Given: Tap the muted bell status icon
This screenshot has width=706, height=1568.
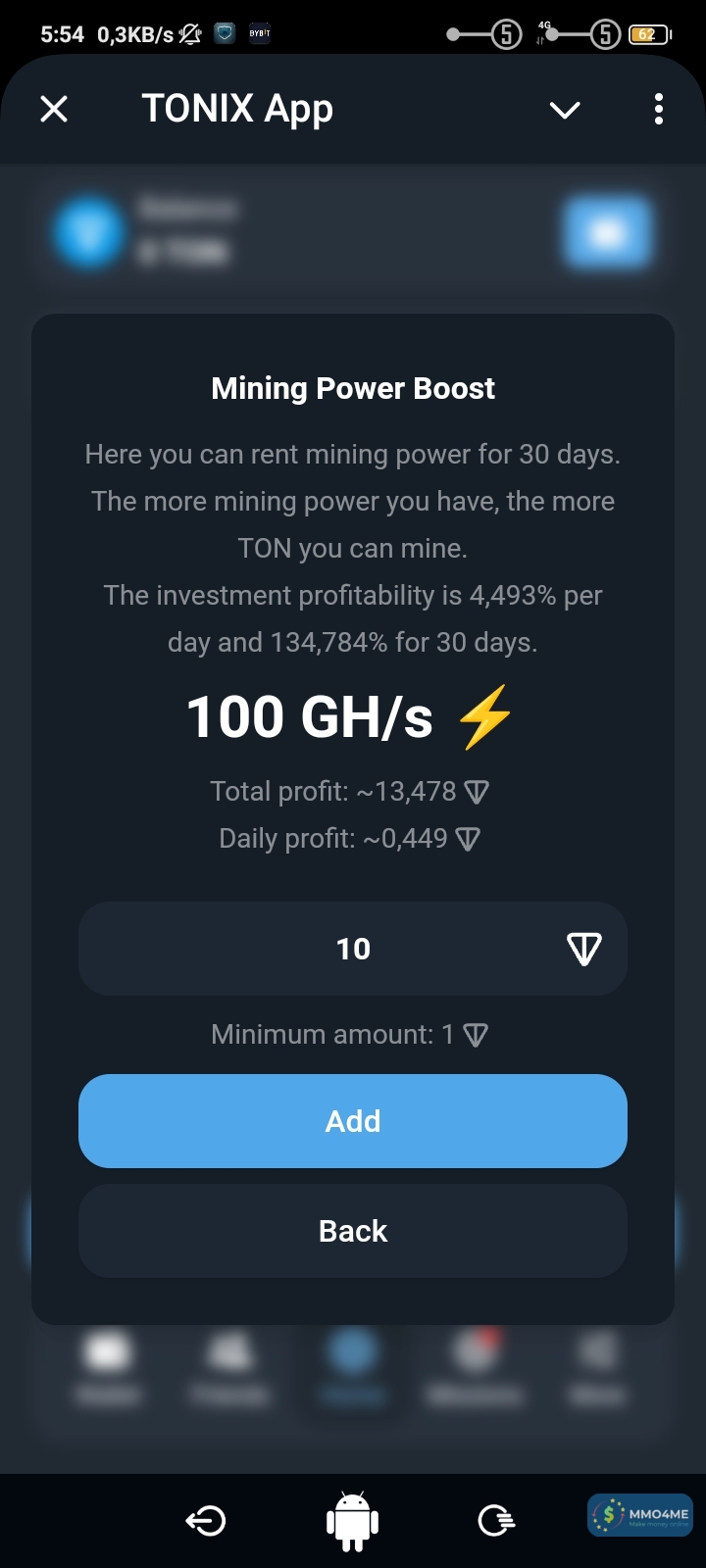Looking at the screenshot, I should pos(190,34).
